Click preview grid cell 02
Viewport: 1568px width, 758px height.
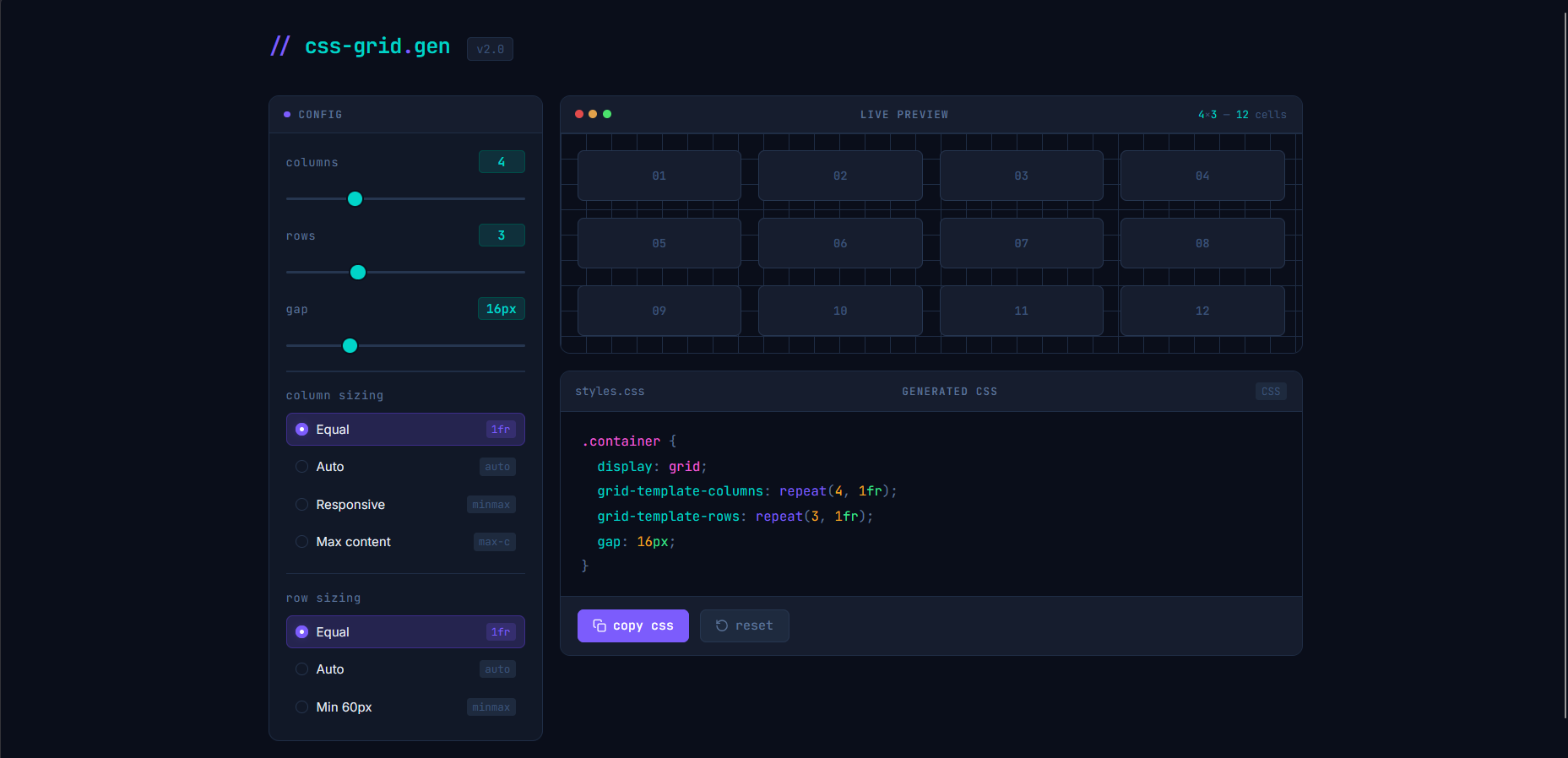pyautogui.click(x=840, y=176)
